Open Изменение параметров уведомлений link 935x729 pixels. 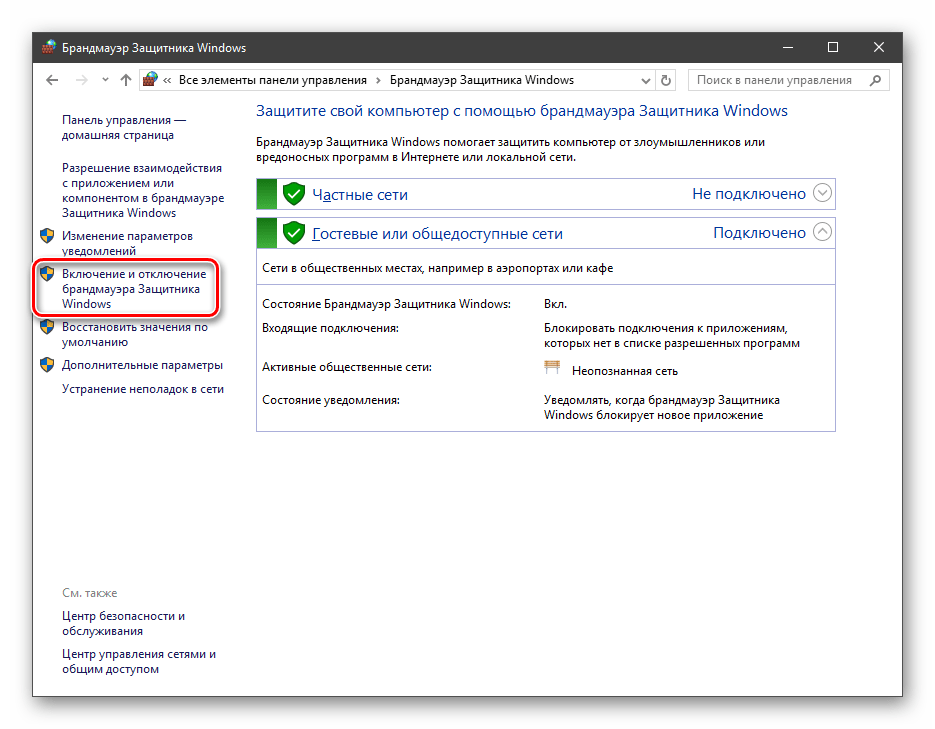pyautogui.click(x=127, y=243)
